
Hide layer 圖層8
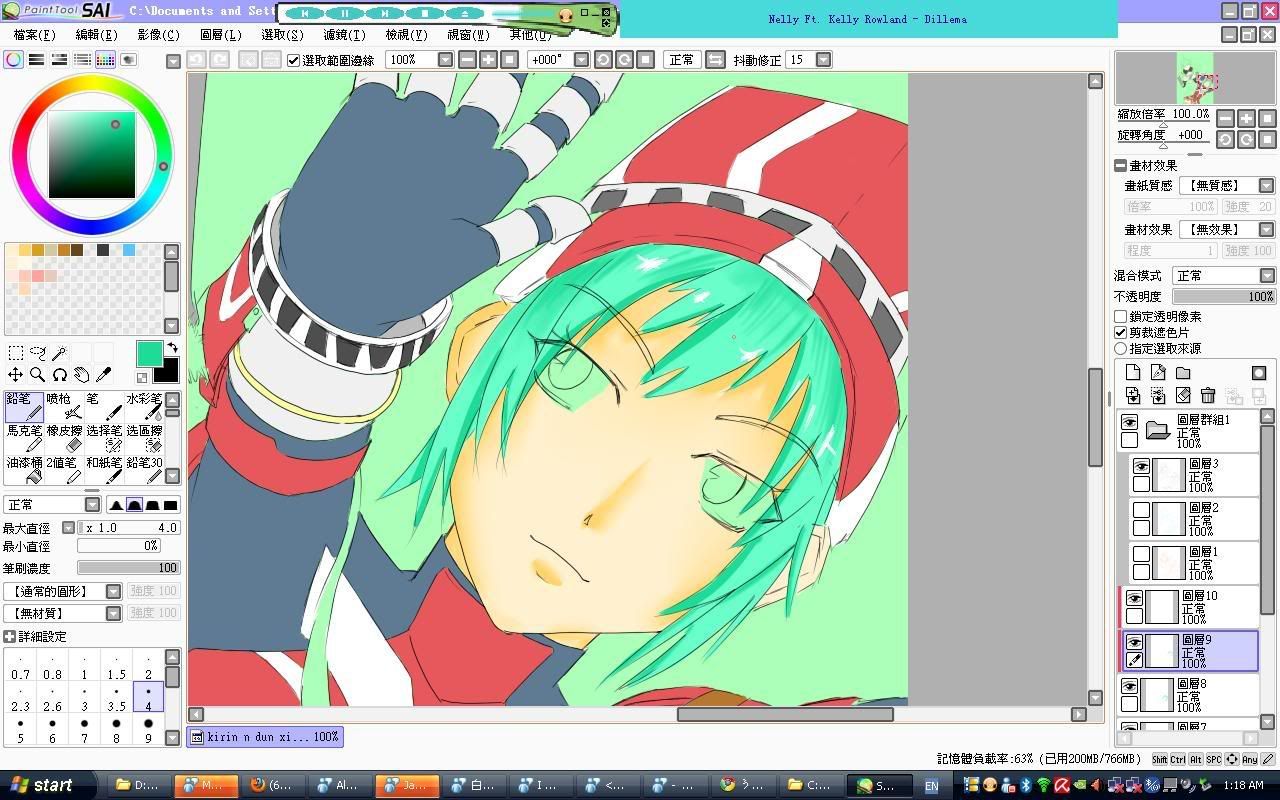(x=1129, y=687)
